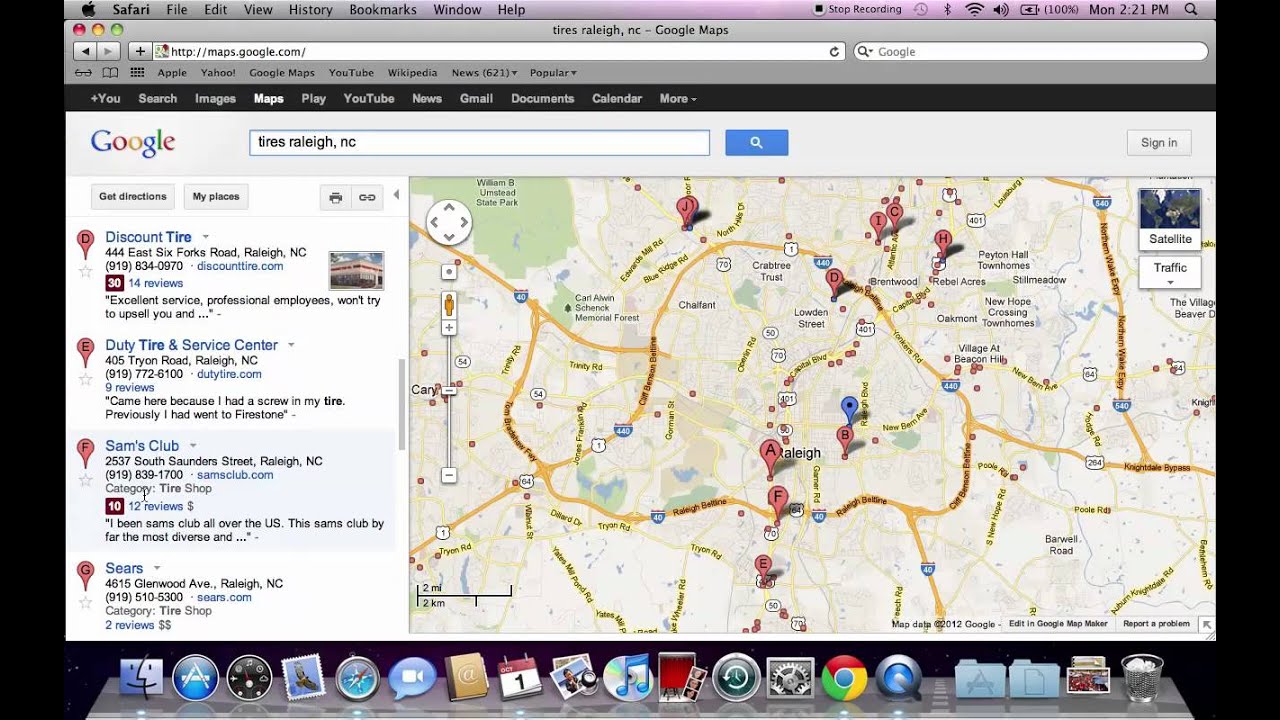Click Stop Recording in the menu bar
Image resolution: width=1280 pixels, height=720 pixels.
[856, 9]
